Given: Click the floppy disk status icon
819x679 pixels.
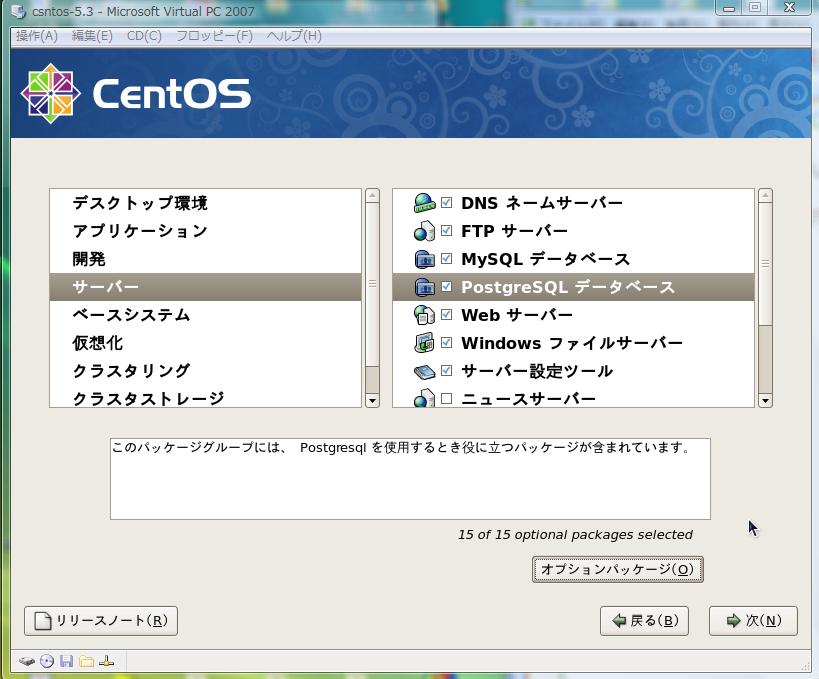Looking at the screenshot, I should coord(67,661).
